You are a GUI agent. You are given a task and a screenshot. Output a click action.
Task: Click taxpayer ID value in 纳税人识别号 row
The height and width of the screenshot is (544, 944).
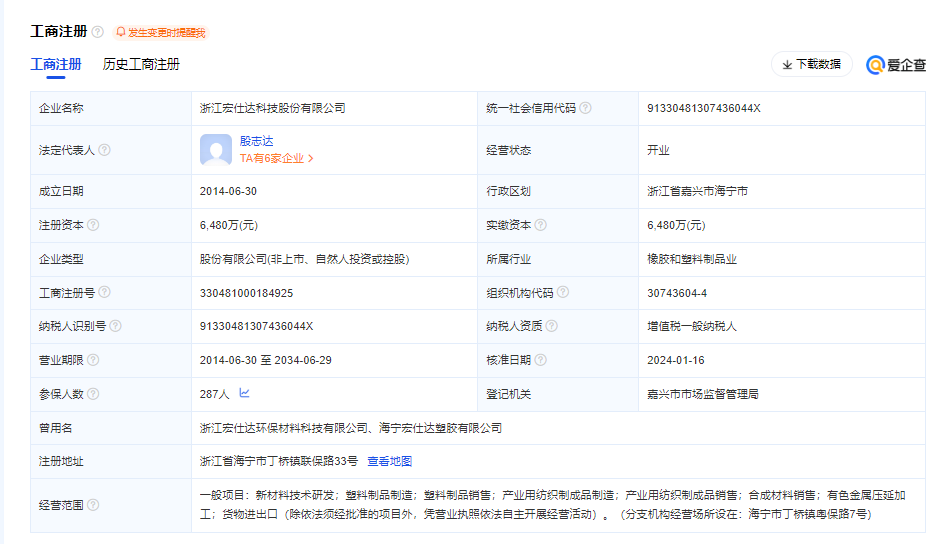coord(256,327)
